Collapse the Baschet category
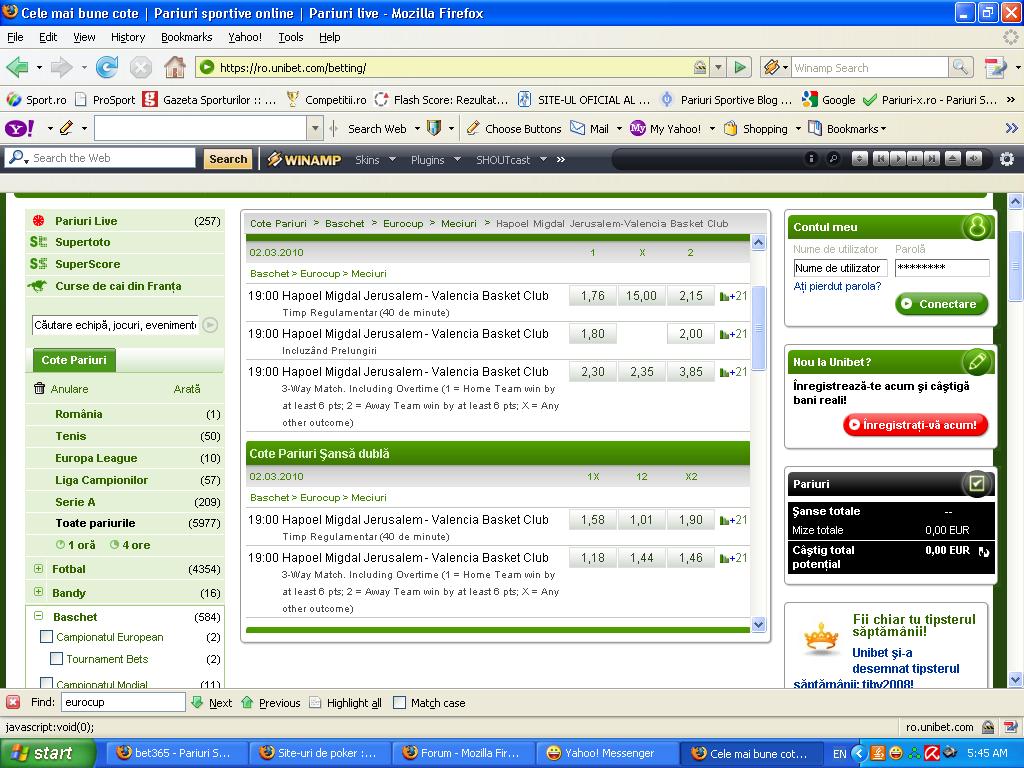The width and height of the screenshot is (1024, 768). (x=39, y=616)
